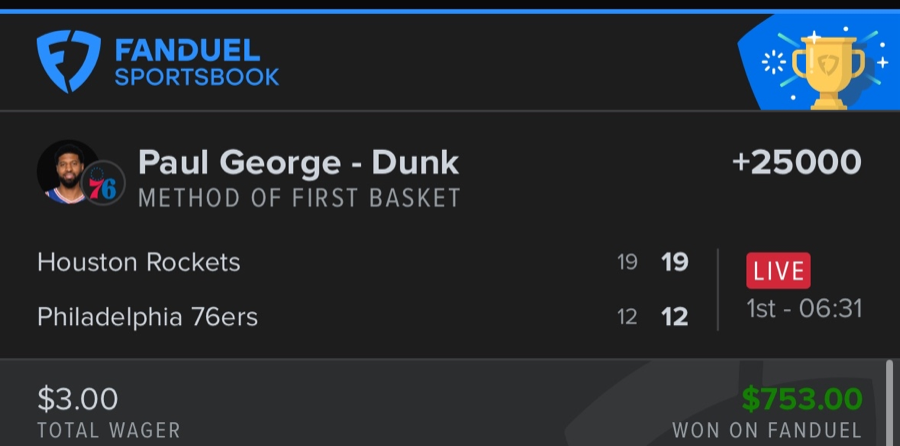900x446 pixels.
Task: Select the Philadelphia 76ers team name
Action: pos(147,317)
